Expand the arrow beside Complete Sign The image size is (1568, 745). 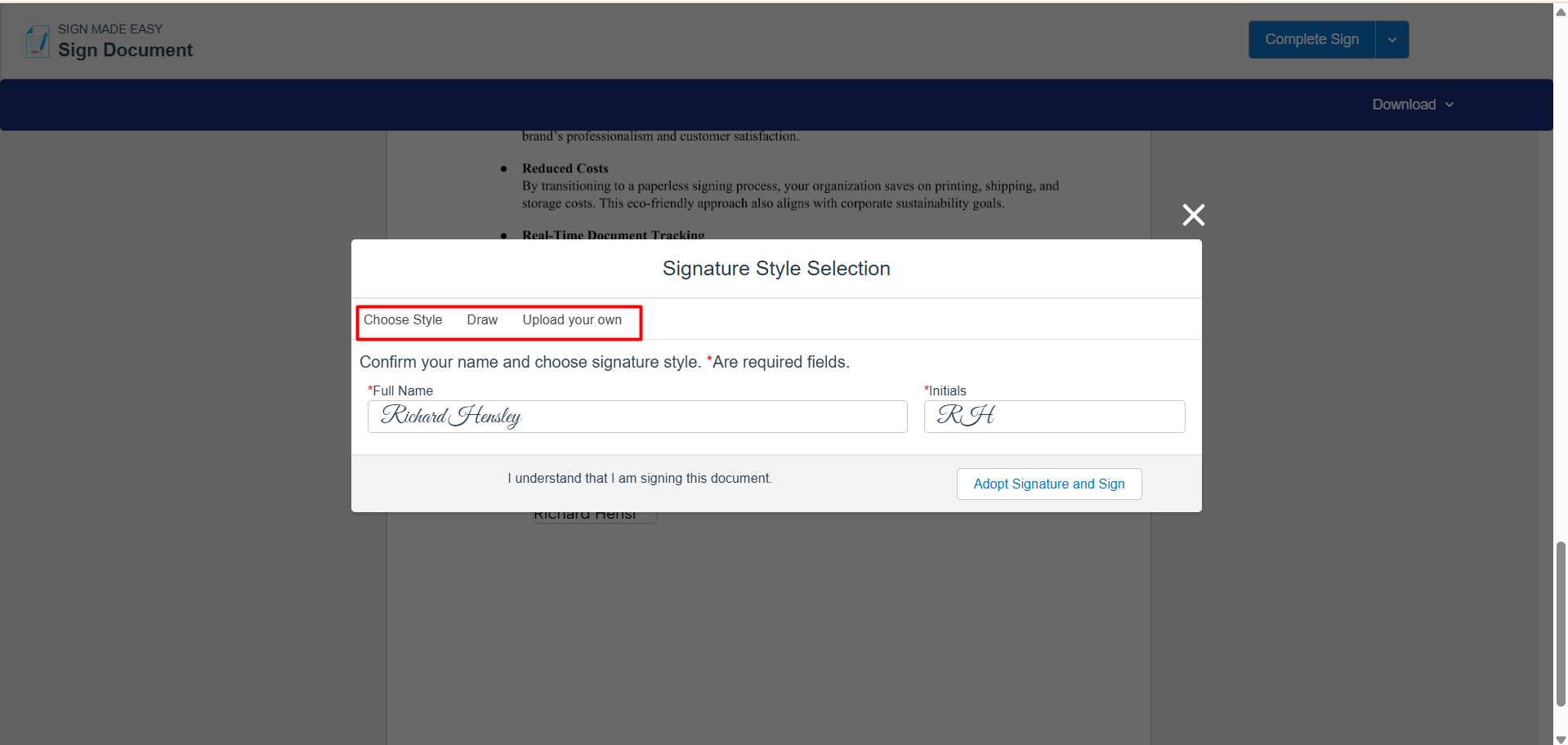[1392, 39]
